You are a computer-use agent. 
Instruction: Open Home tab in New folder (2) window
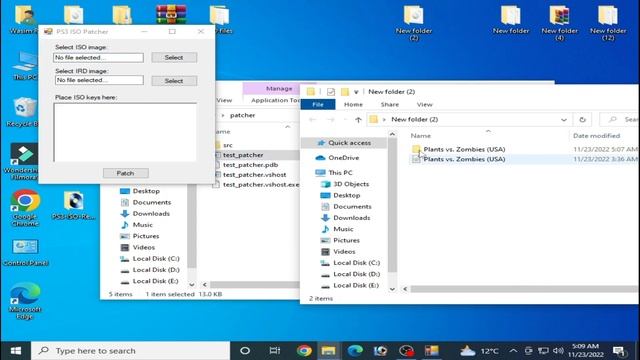click(353, 104)
